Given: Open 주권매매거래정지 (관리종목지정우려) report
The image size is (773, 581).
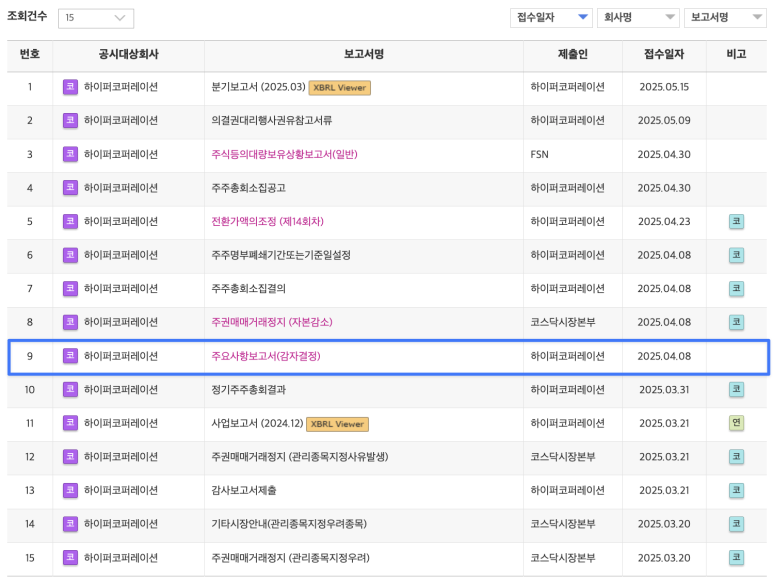Looking at the screenshot, I should (x=290, y=558).
